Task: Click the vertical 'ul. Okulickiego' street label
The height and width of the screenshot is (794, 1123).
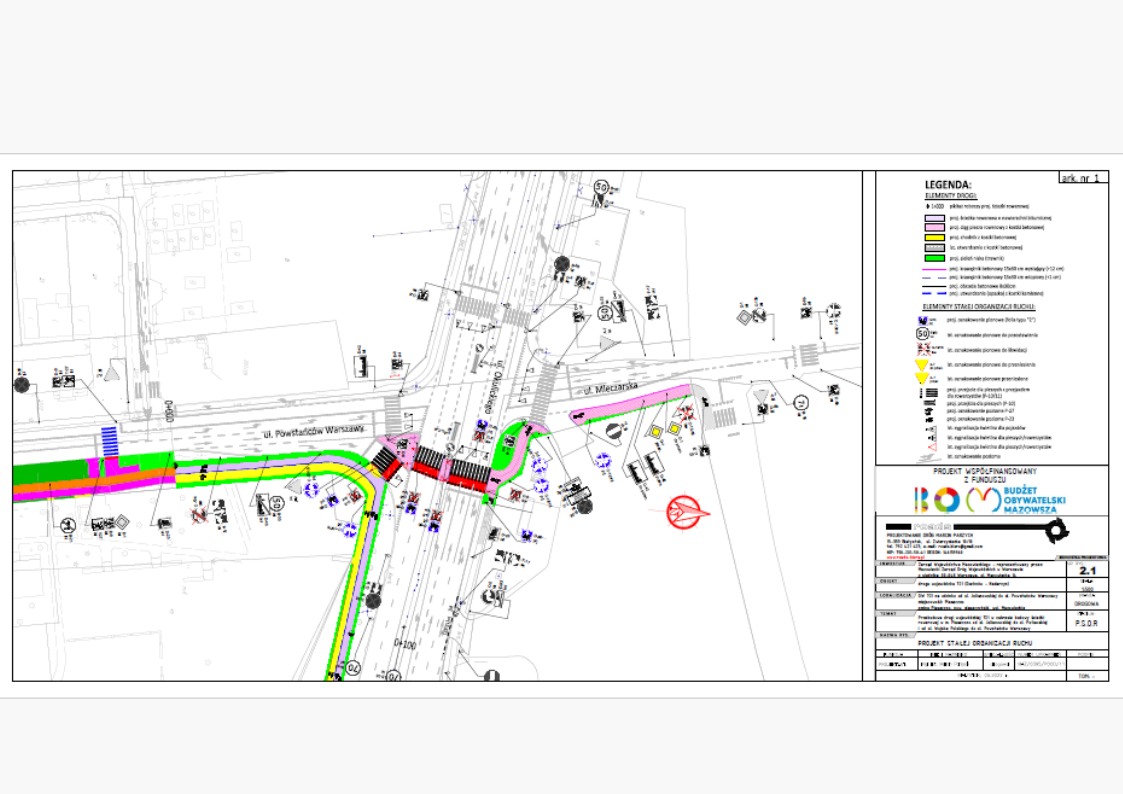Action: tap(495, 387)
